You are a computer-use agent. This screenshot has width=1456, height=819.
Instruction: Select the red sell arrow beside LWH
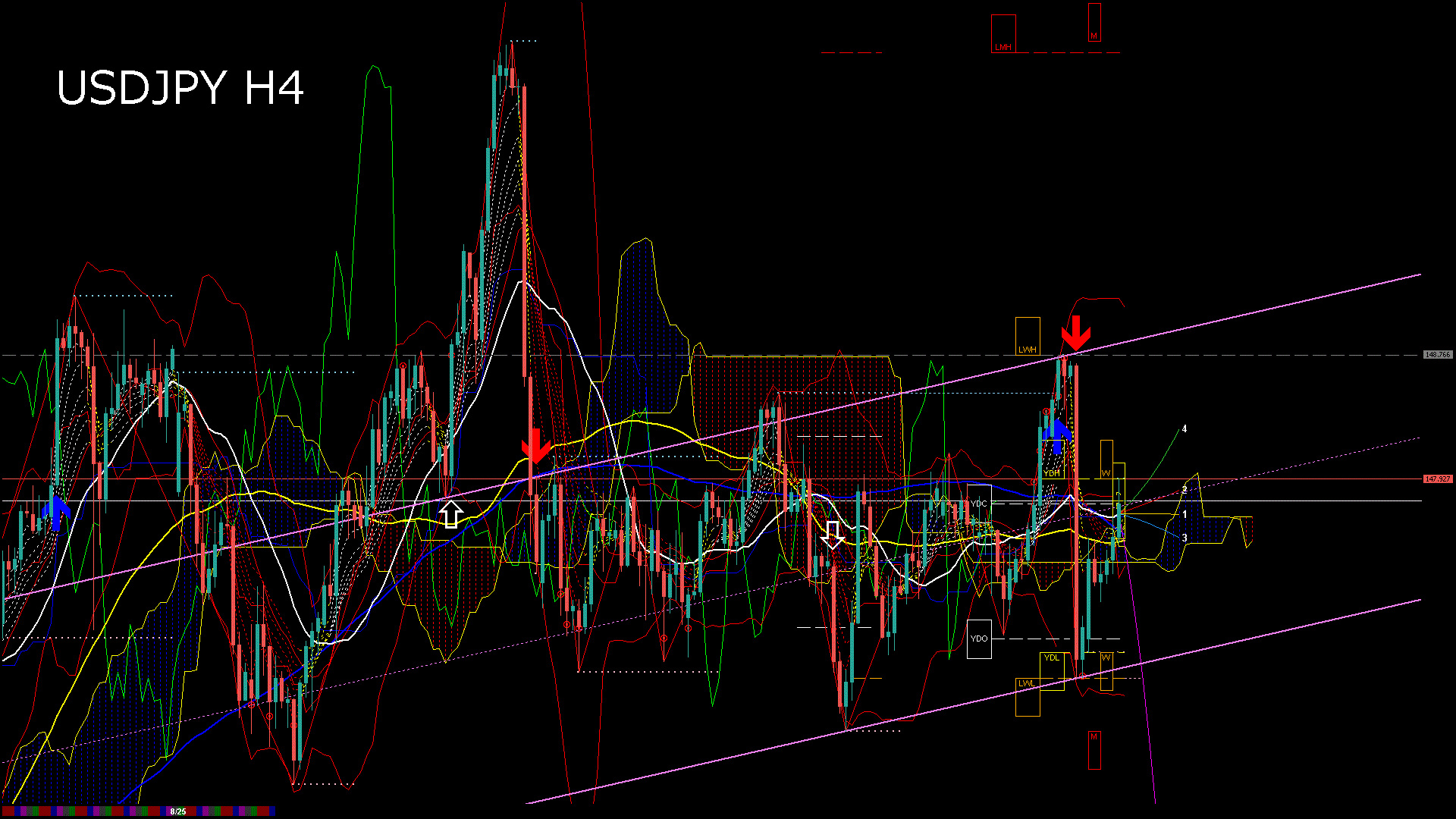[1075, 334]
